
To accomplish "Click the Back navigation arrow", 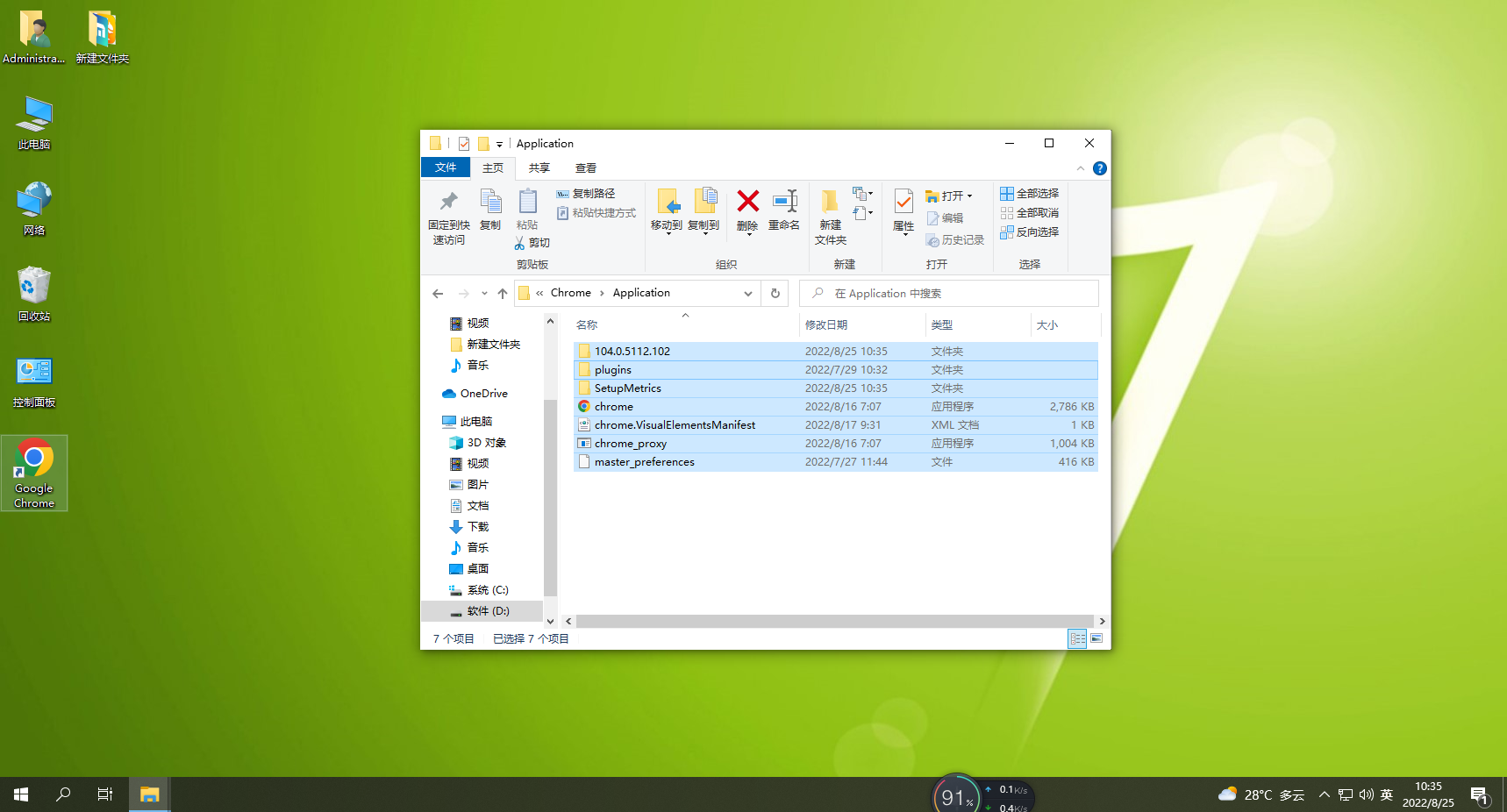I will click(x=438, y=294).
